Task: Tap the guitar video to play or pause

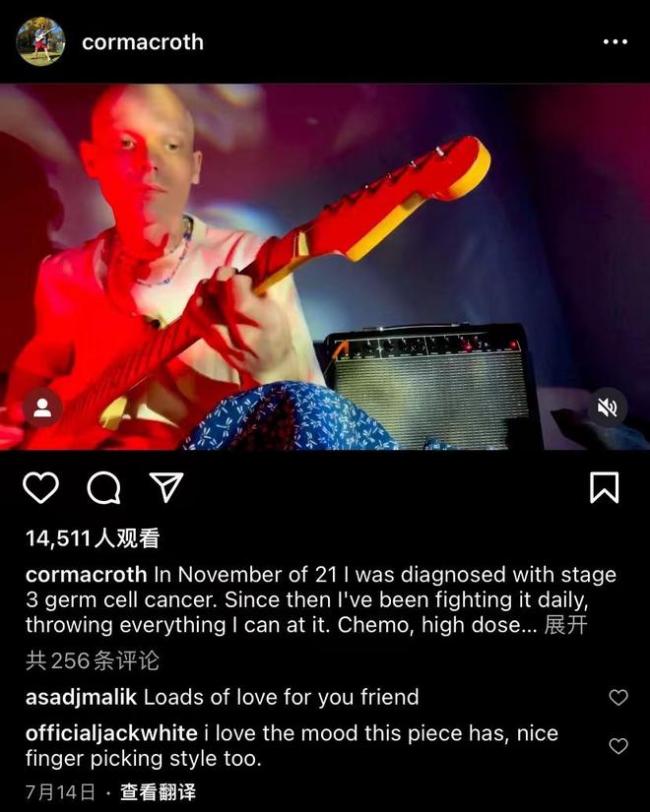Action: coord(325,267)
